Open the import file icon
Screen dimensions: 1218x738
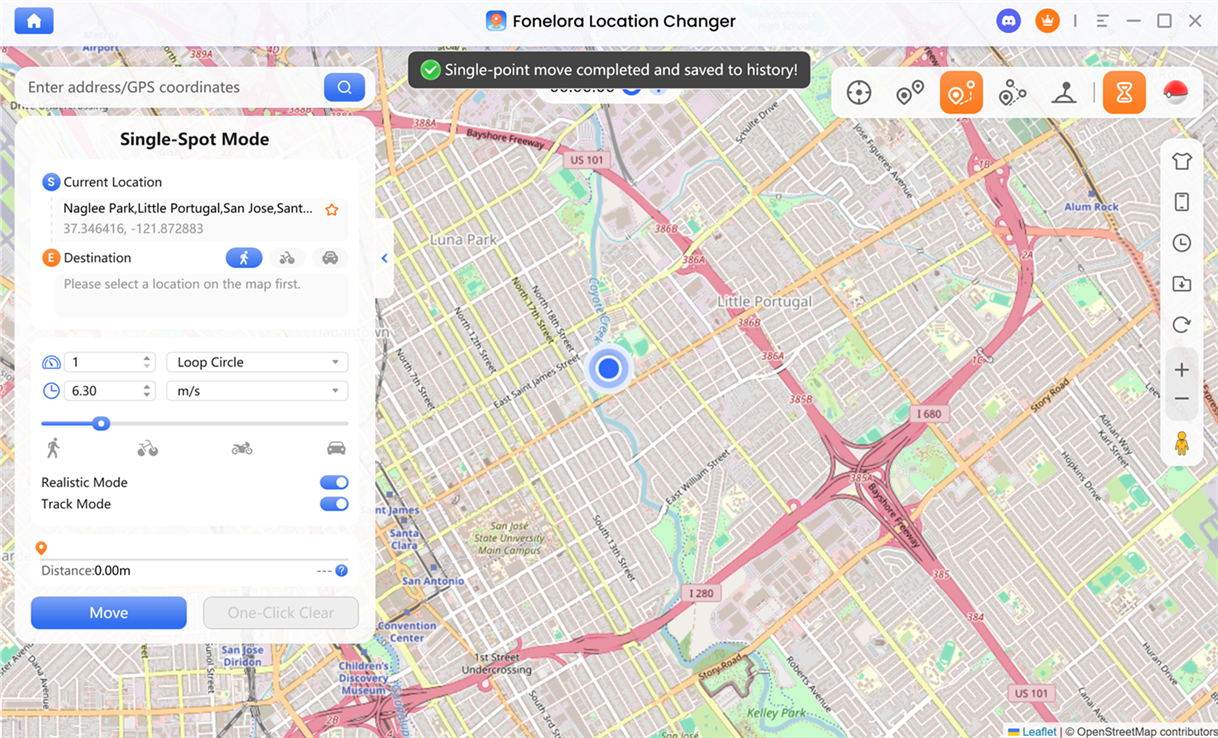[1181, 284]
